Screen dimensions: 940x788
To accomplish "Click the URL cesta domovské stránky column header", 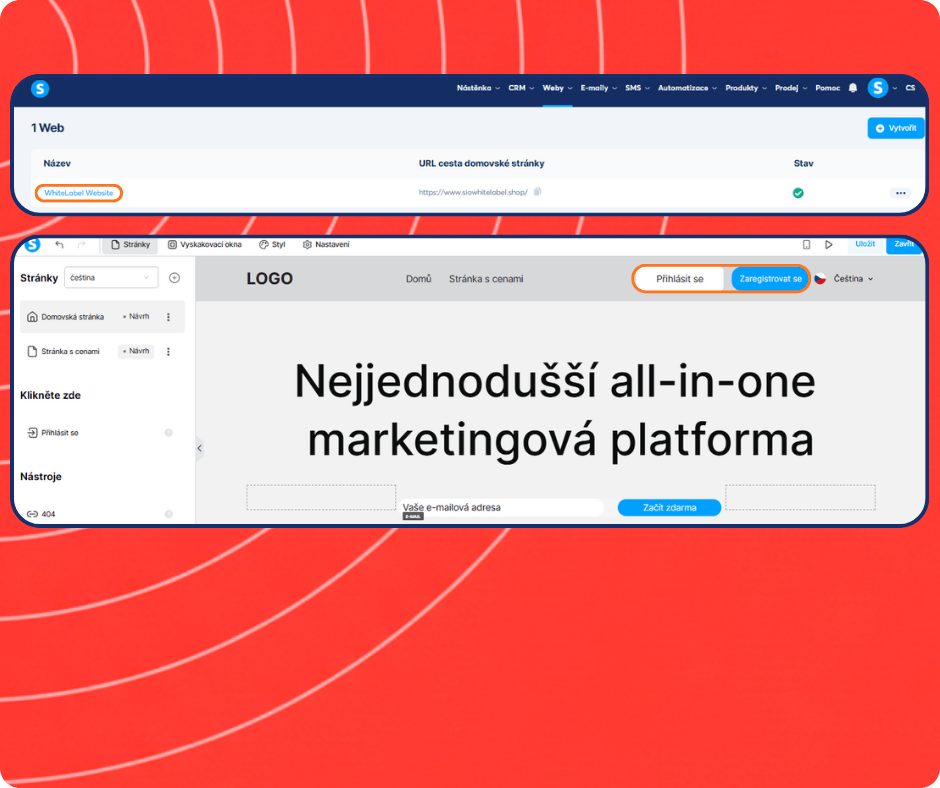I will [x=481, y=163].
